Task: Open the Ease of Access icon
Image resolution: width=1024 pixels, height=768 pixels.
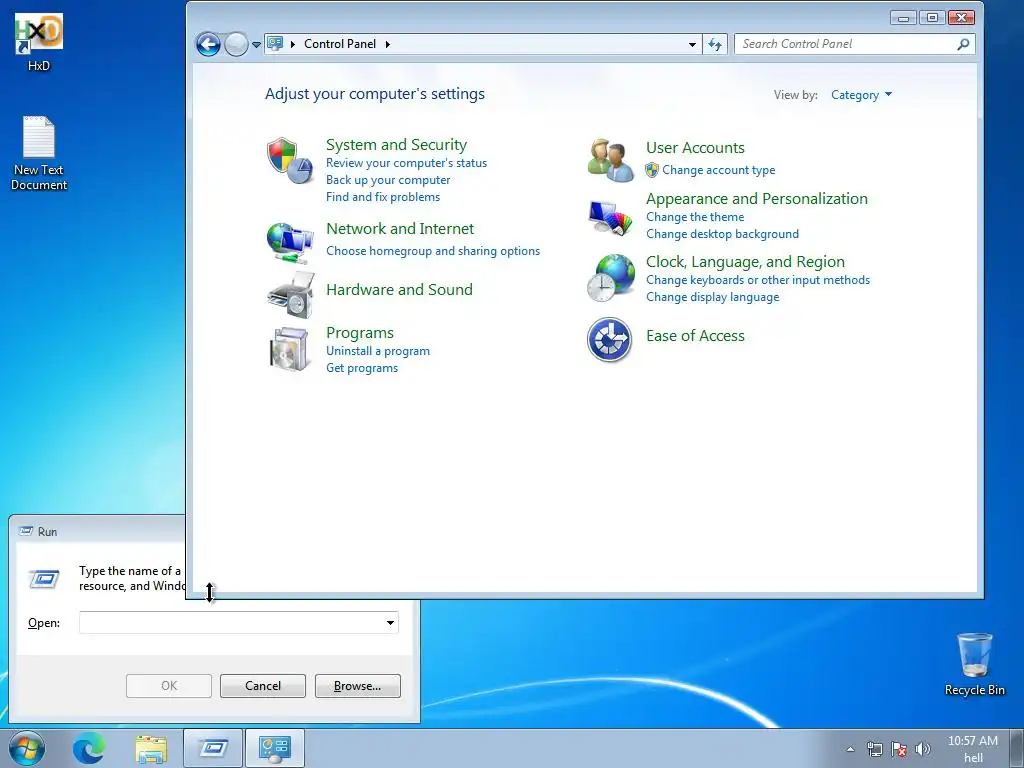Action: (x=609, y=340)
